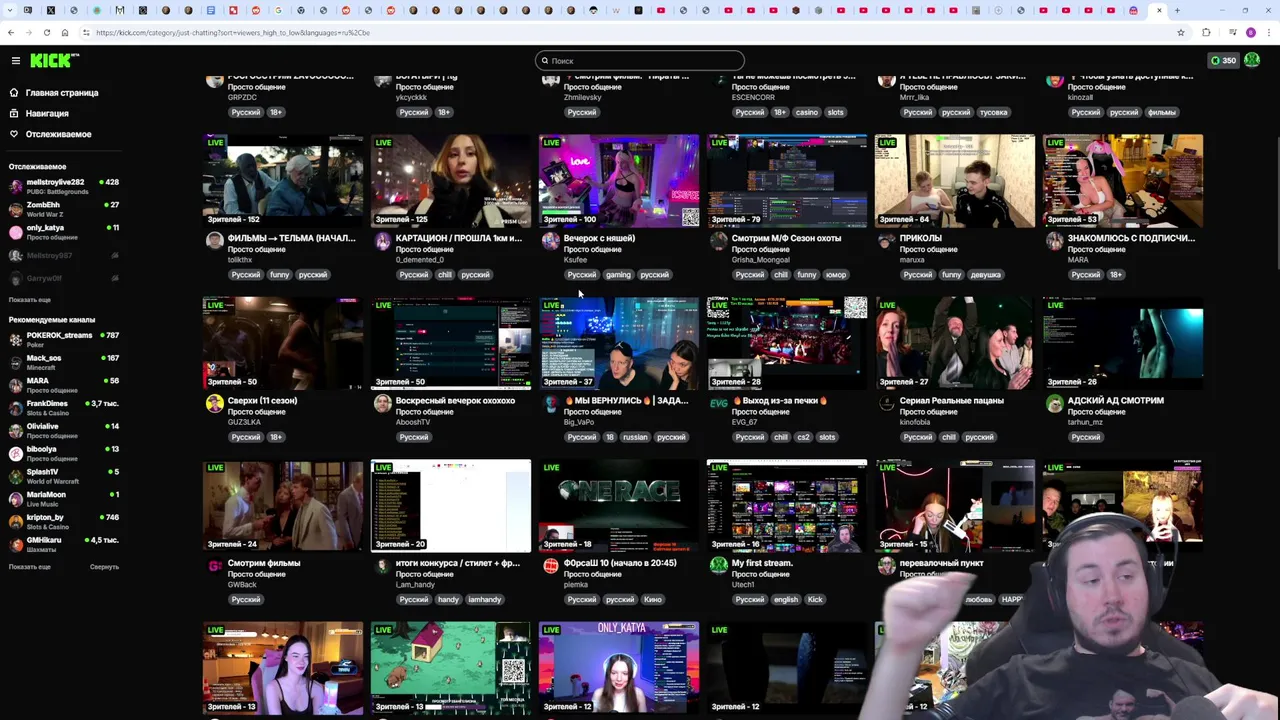Reload page with browser refresh button

tap(47, 32)
